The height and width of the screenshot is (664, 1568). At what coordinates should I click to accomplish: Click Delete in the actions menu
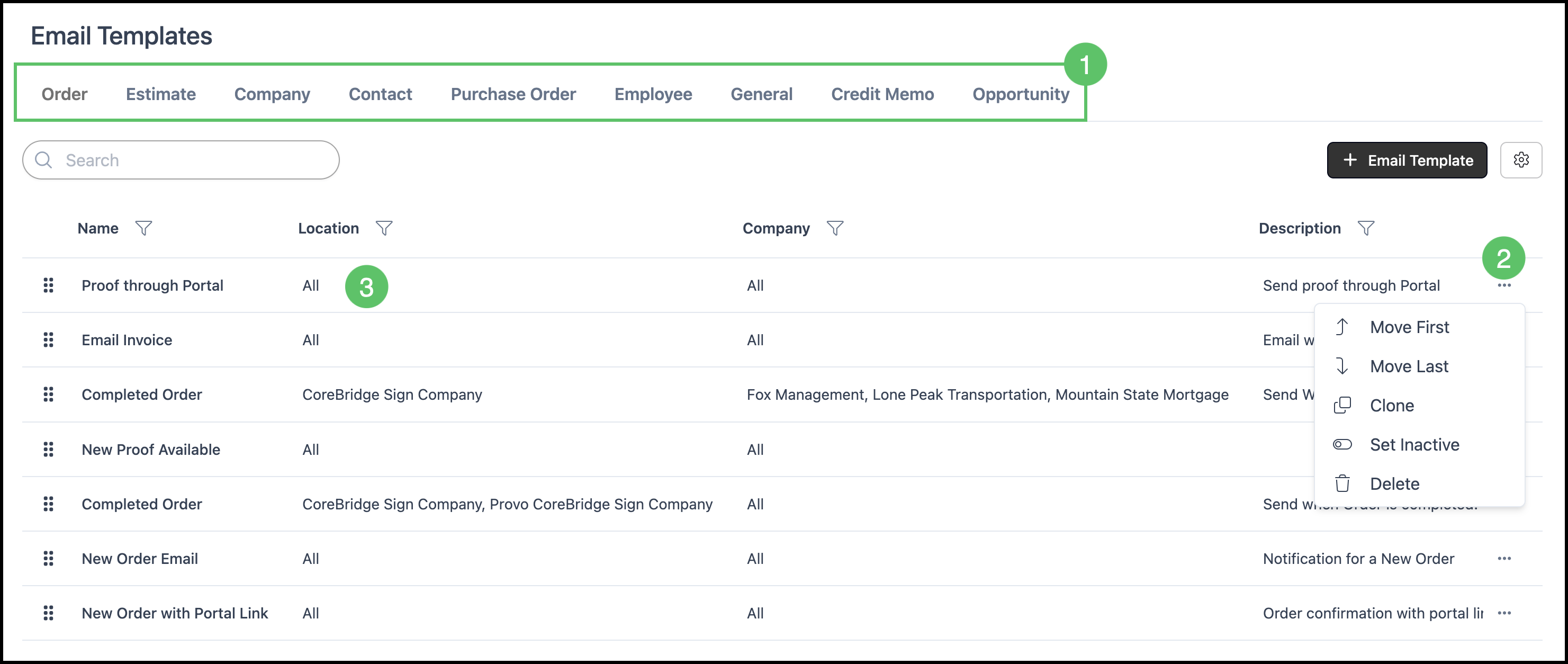[1394, 484]
